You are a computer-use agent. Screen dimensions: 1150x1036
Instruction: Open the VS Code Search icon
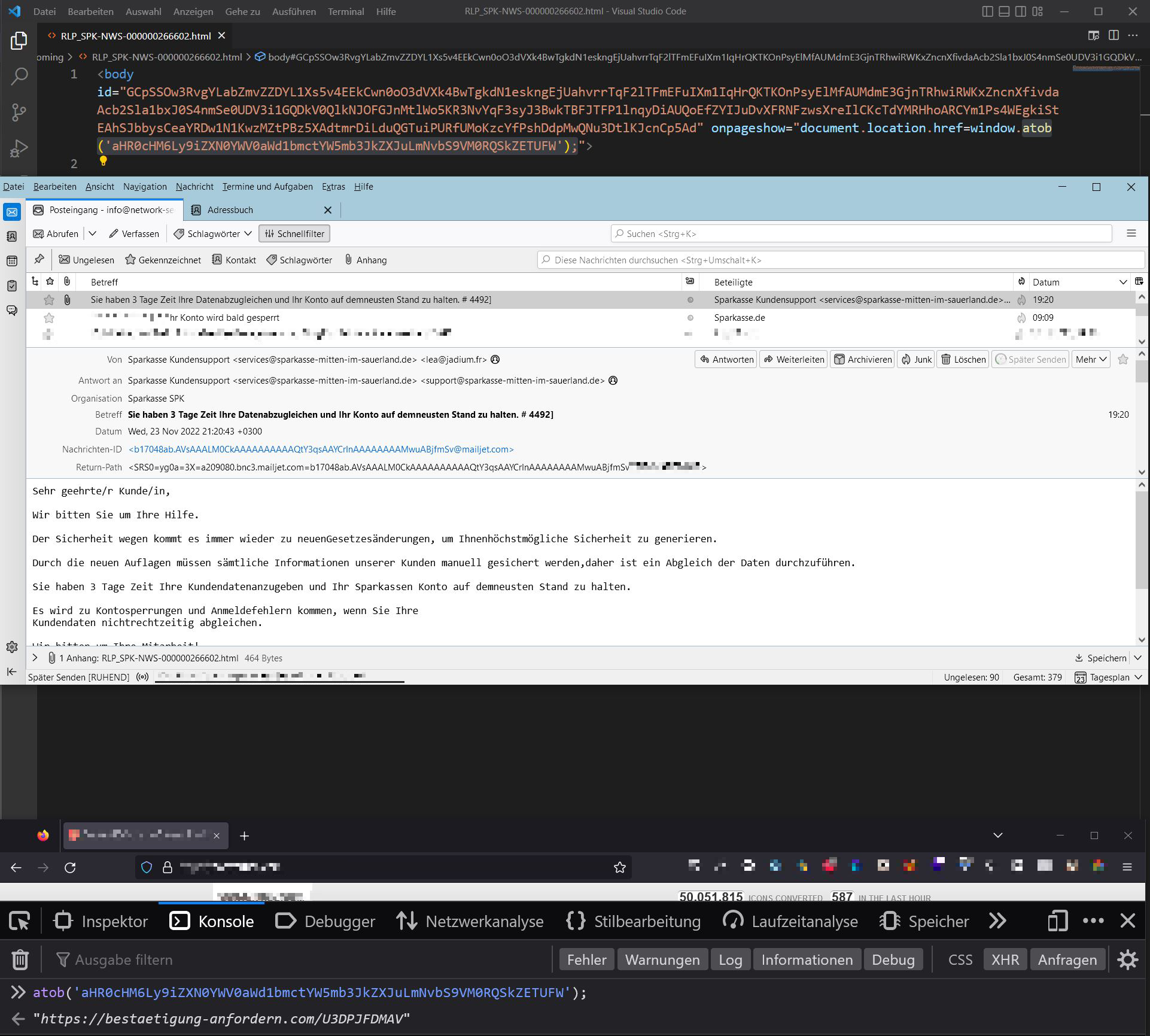coord(19,77)
